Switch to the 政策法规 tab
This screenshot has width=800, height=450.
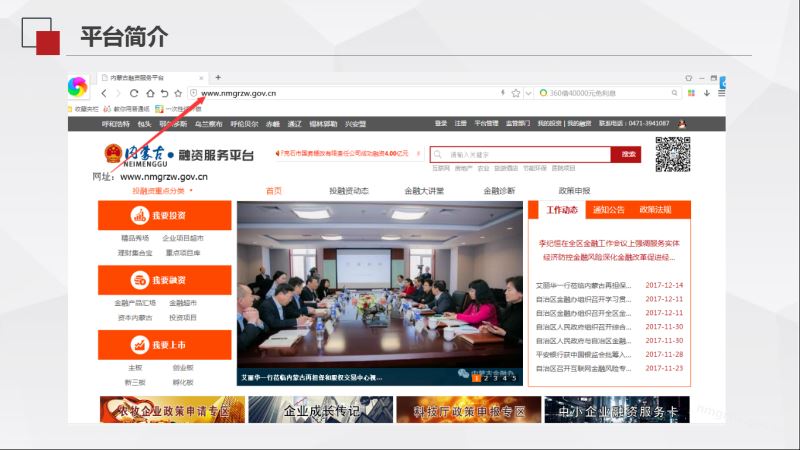tap(655, 210)
